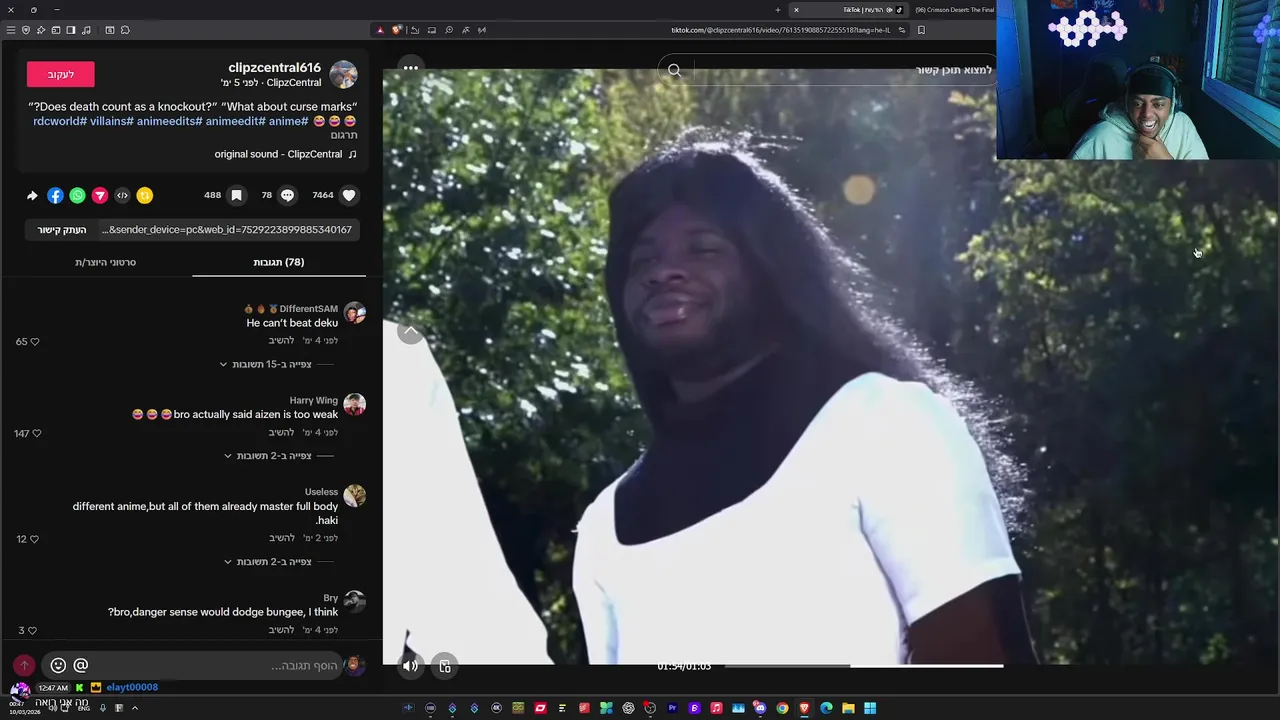This screenshot has width=1280, height=720.
Task: Switch to the creator videos tab
Action: (105, 262)
